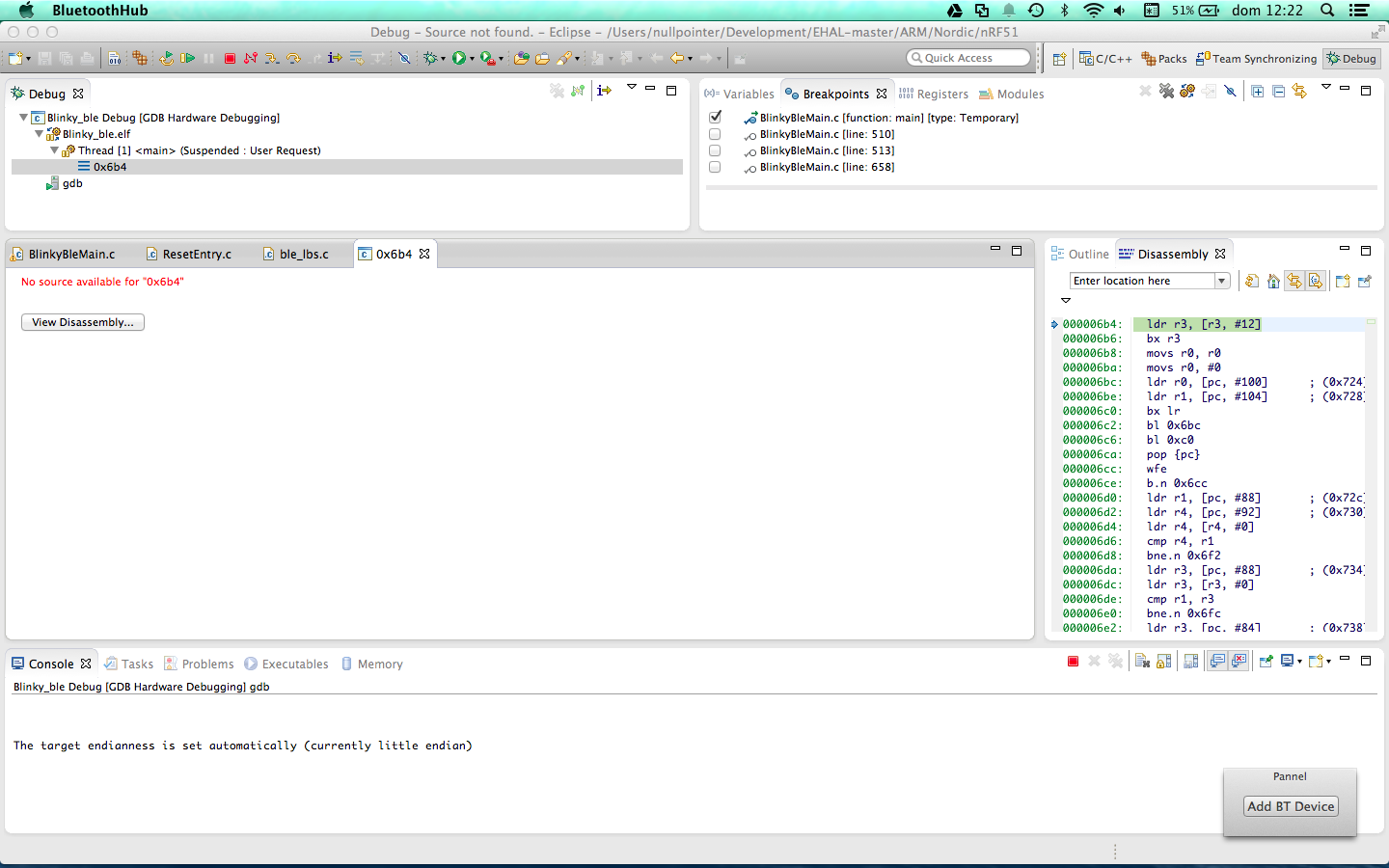Image resolution: width=1389 pixels, height=868 pixels.
Task: Click the New file toolbar icon
Action: 16,58
